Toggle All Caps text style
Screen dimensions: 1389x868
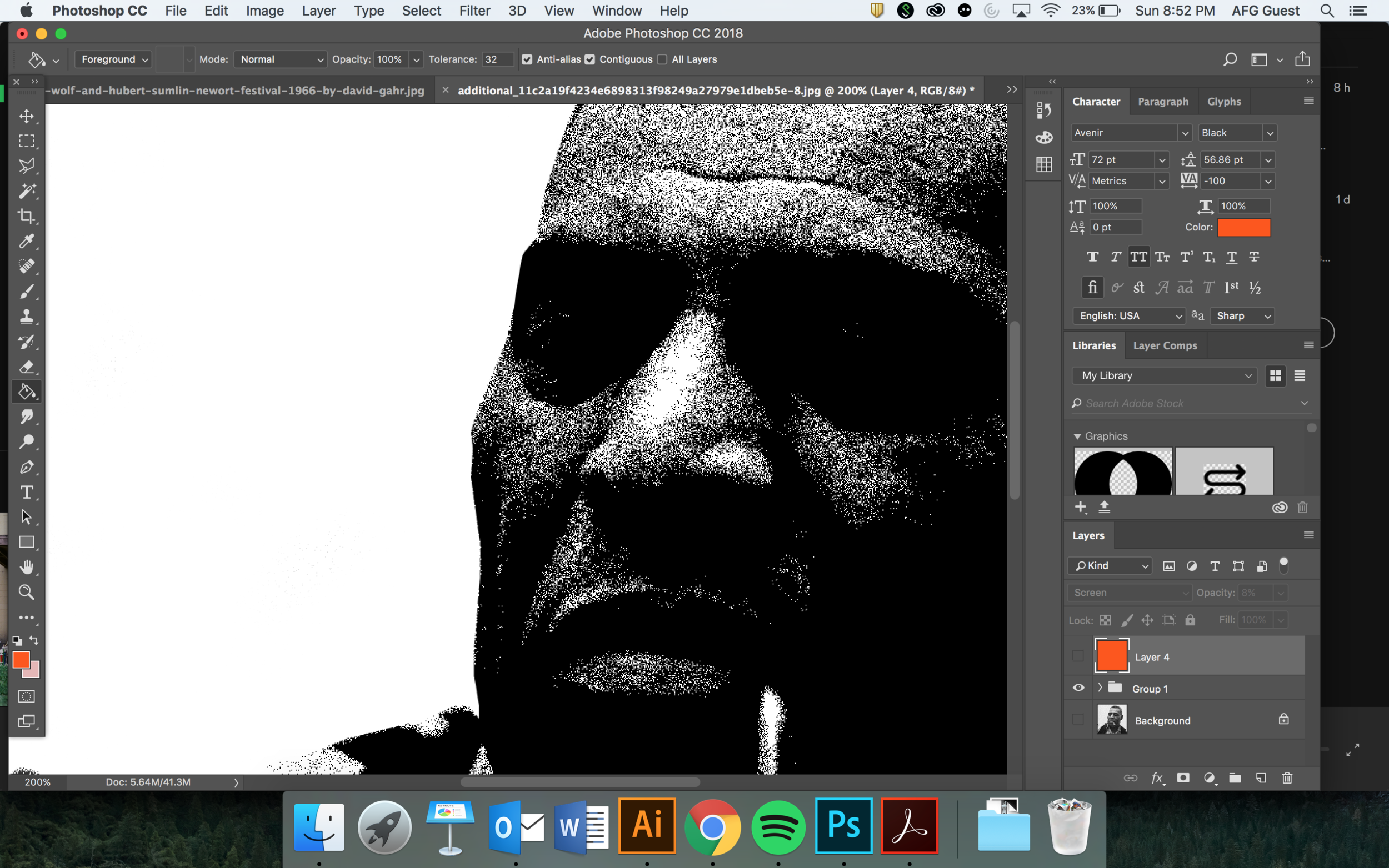coord(1138,257)
